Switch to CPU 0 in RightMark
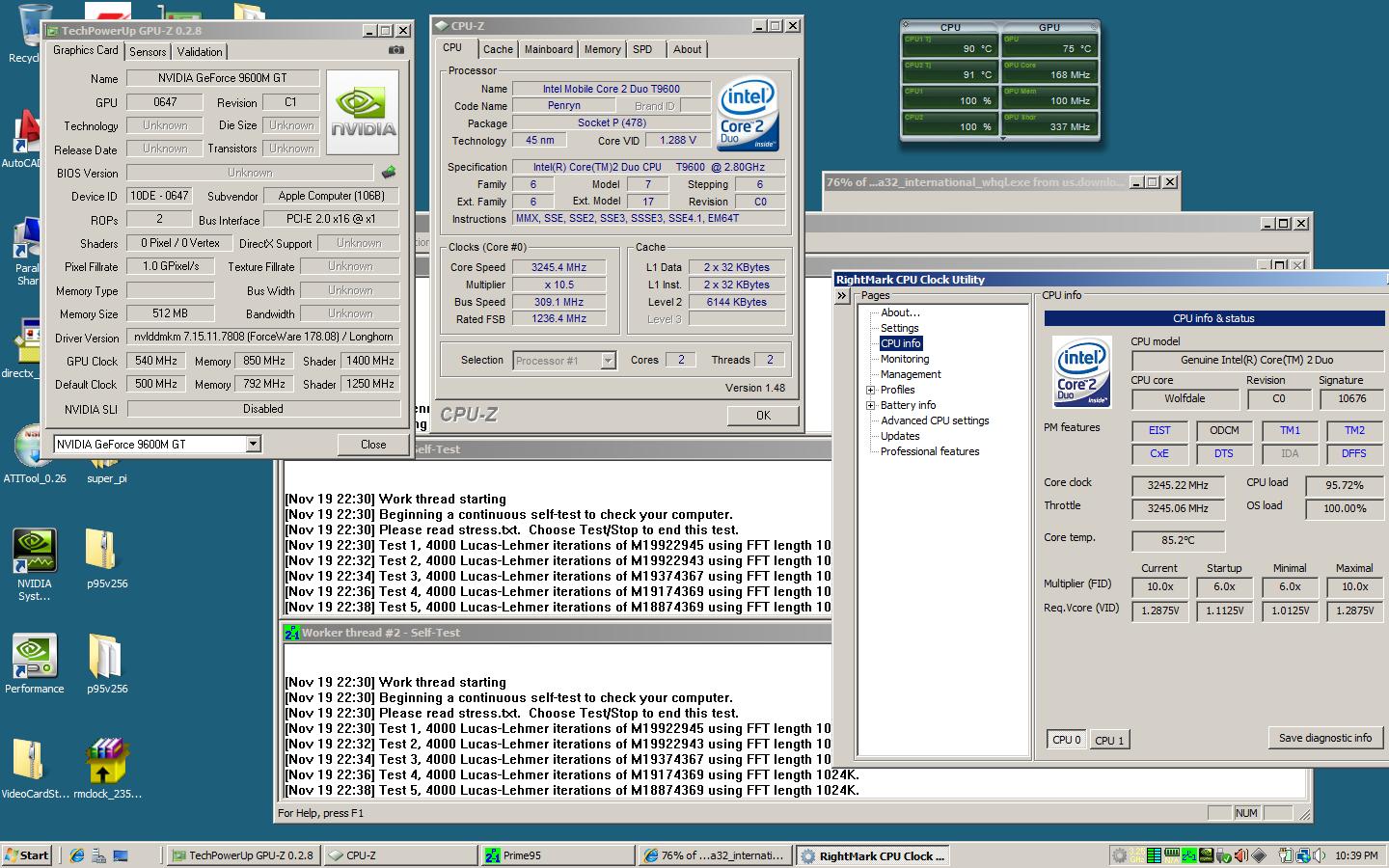 [1067, 740]
